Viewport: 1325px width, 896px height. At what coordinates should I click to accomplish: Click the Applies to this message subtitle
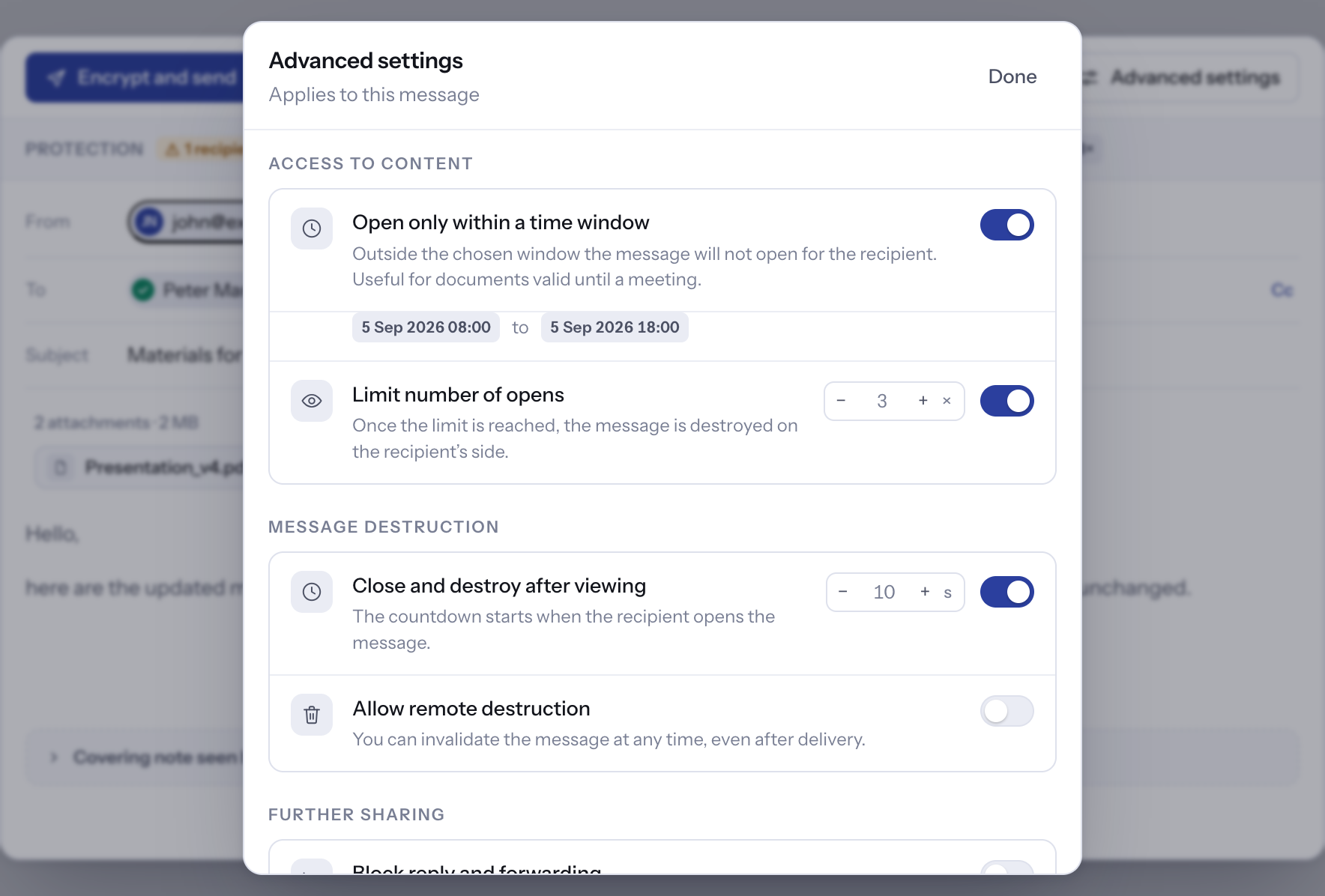[374, 95]
